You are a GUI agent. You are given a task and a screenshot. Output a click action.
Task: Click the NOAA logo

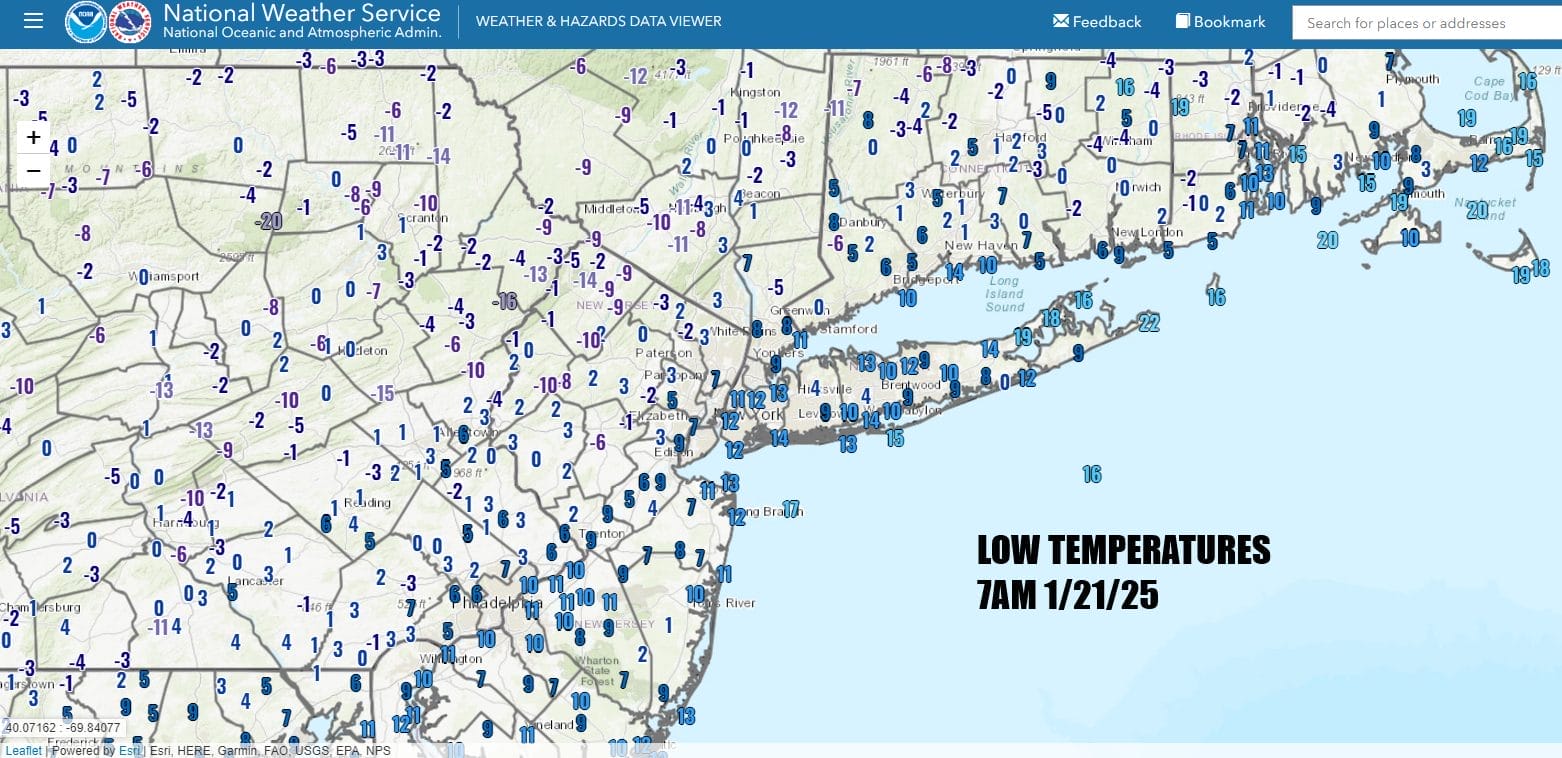click(86, 22)
